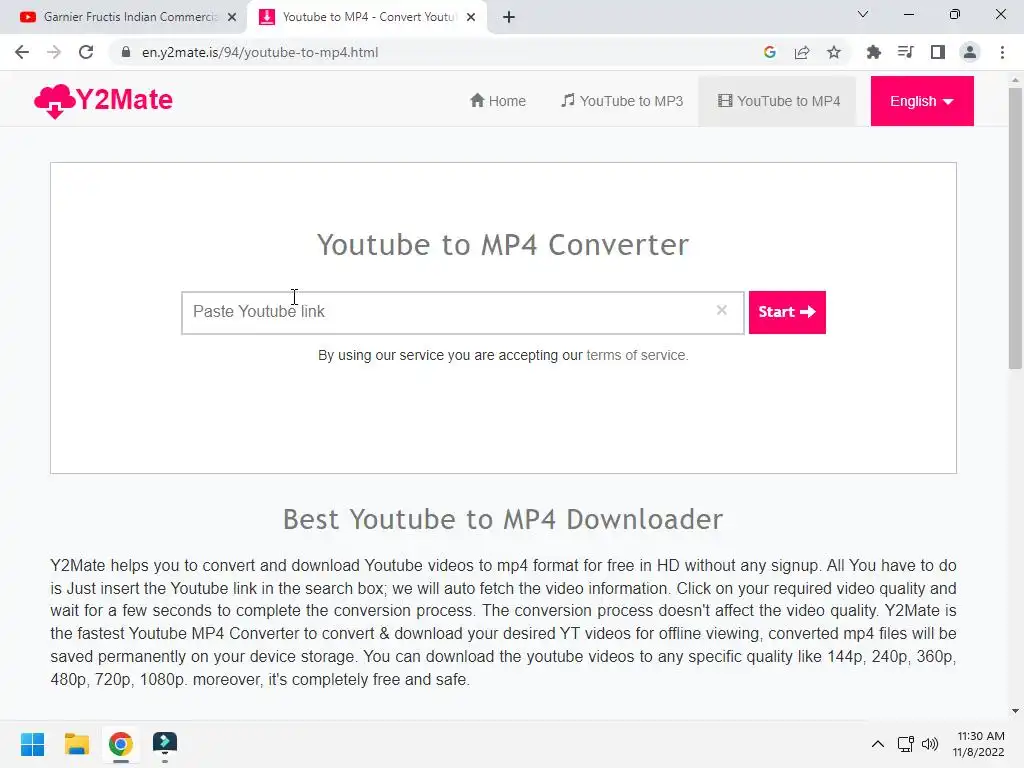
Task: Go to the Home nav item
Action: point(498,101)
